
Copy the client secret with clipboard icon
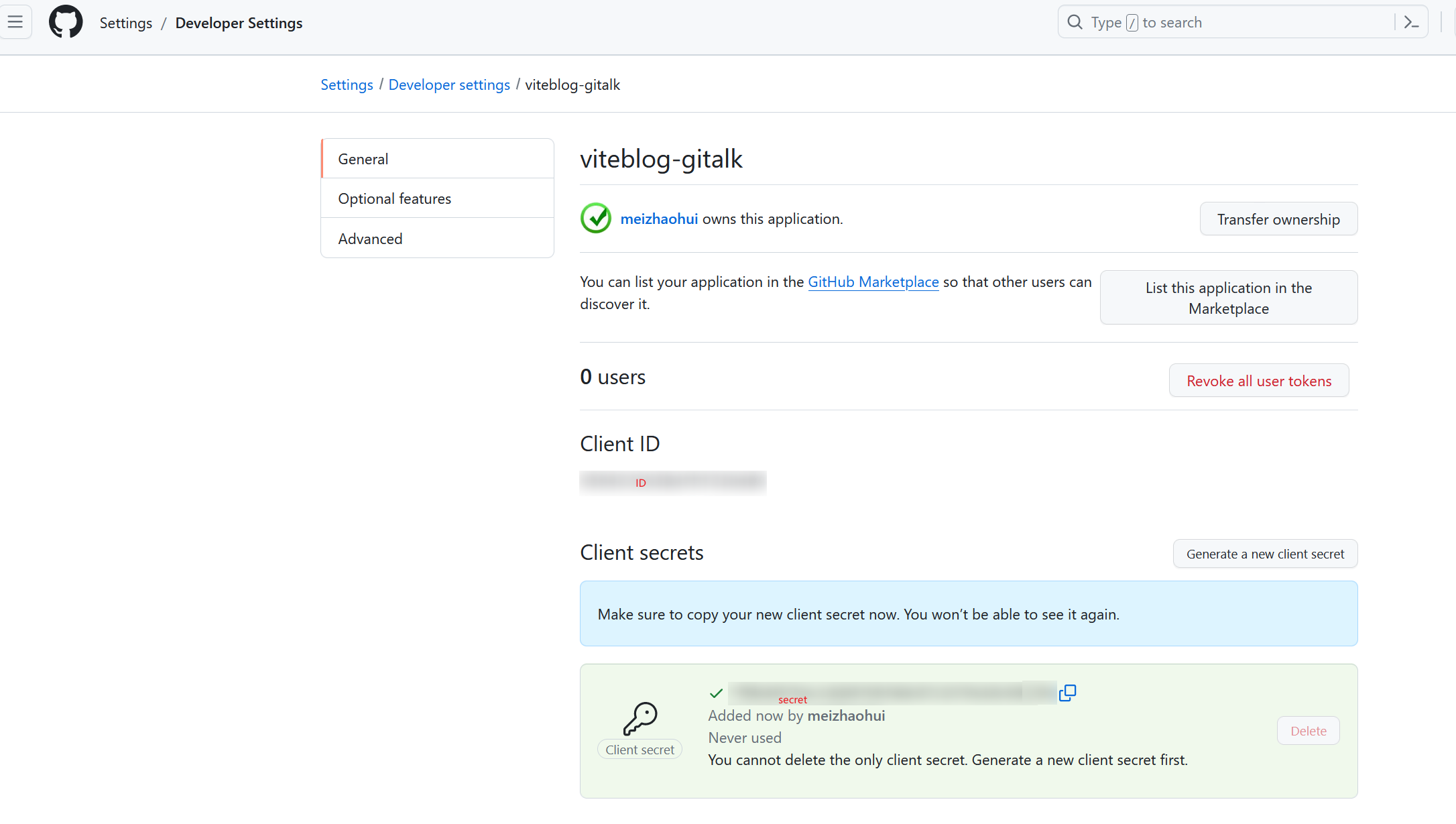point(1067,693)
